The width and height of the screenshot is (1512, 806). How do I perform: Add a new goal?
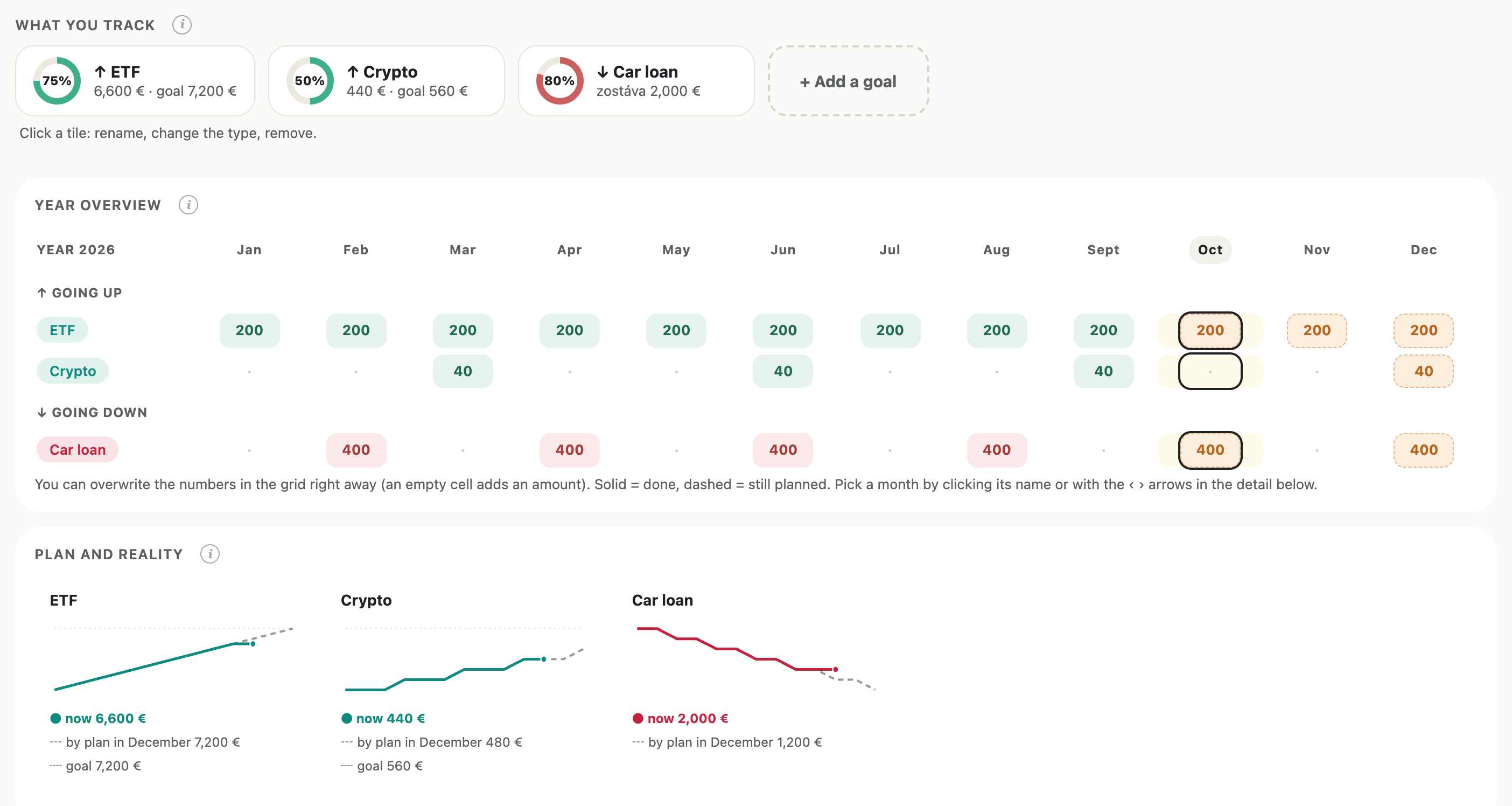pyautogui.click(x=848, y=81)
